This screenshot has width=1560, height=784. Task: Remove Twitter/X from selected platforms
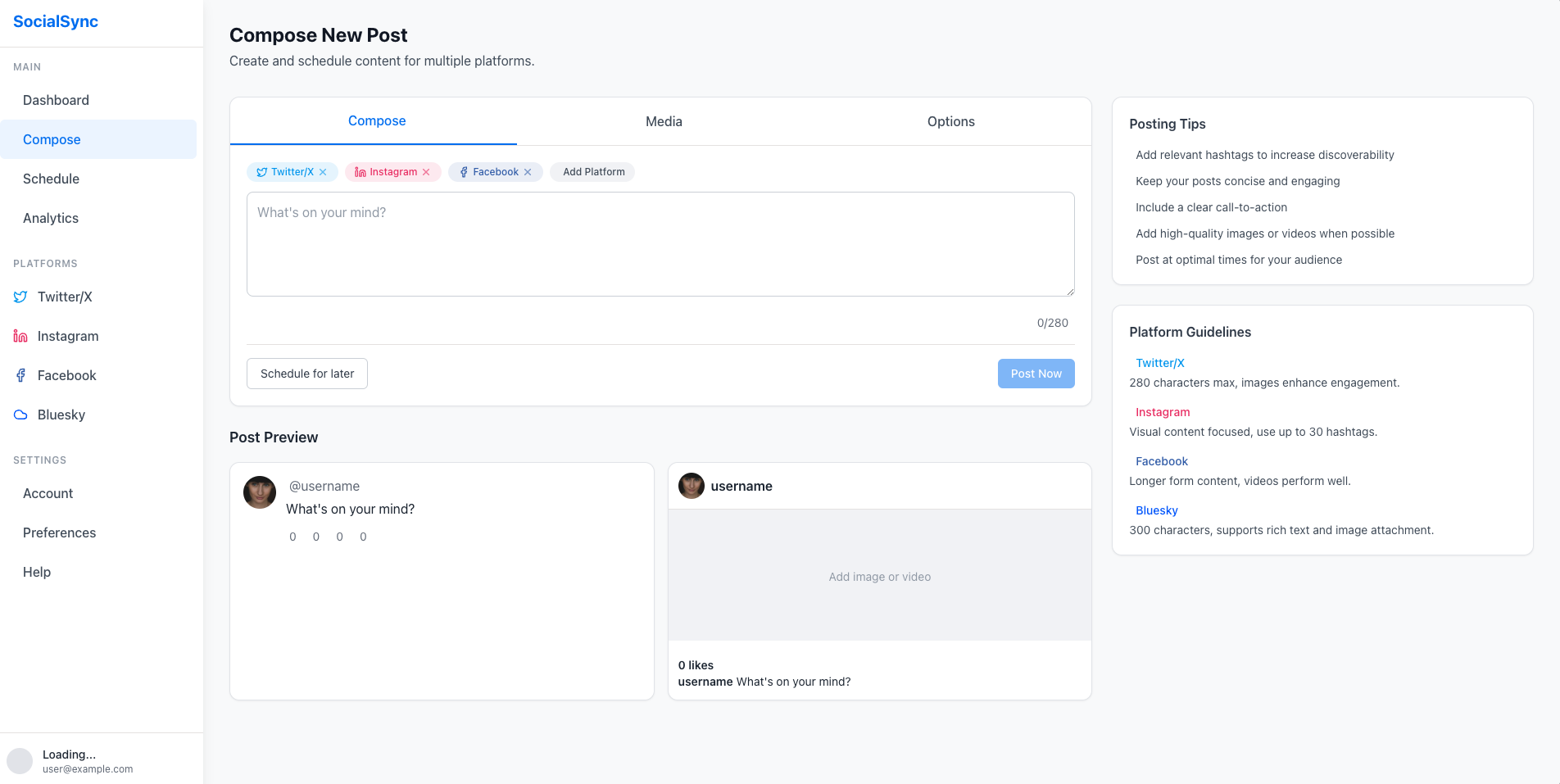click(x=324, y=172)
